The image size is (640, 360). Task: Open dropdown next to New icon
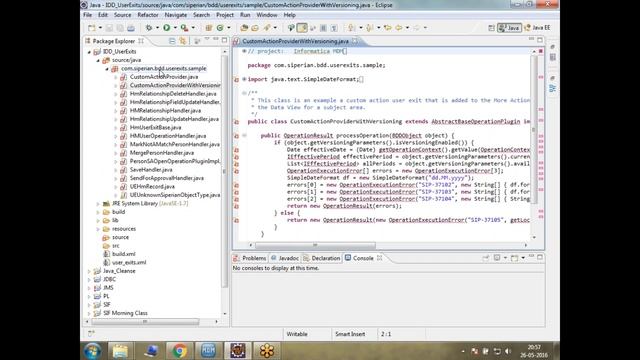100,28
